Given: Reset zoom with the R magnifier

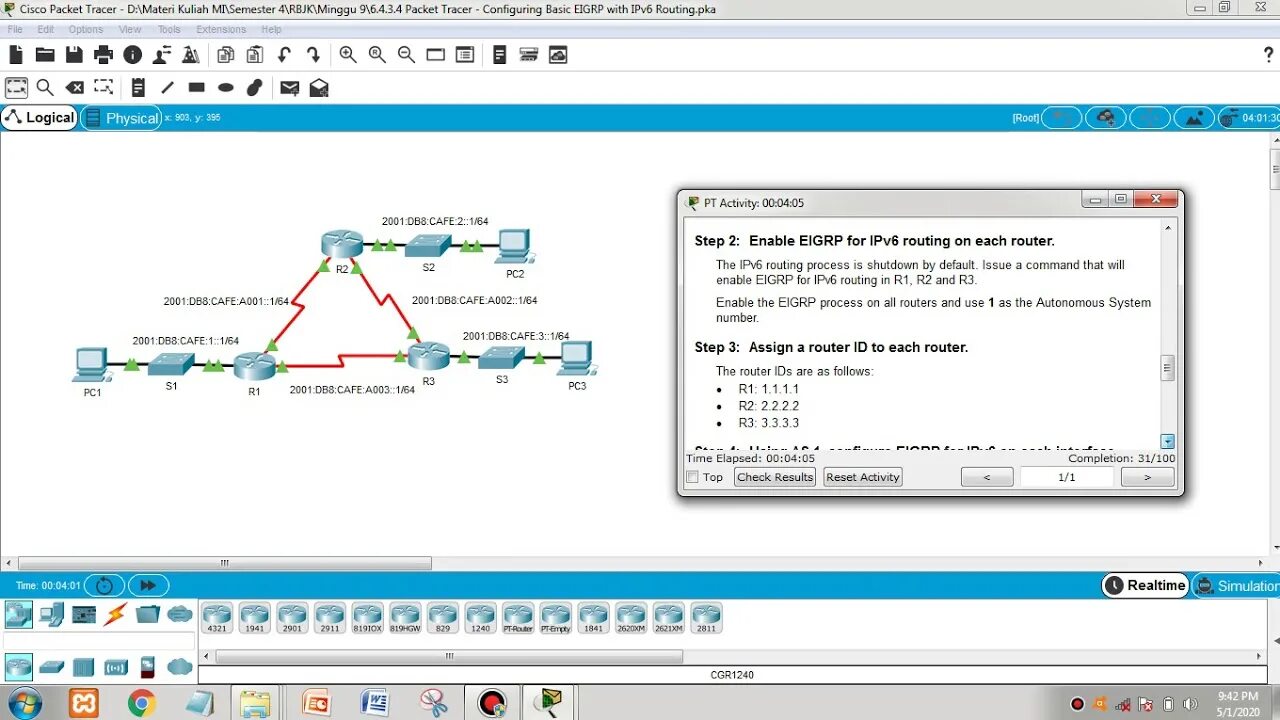Looking at the screenshot, I should click(x=377, y=55).
